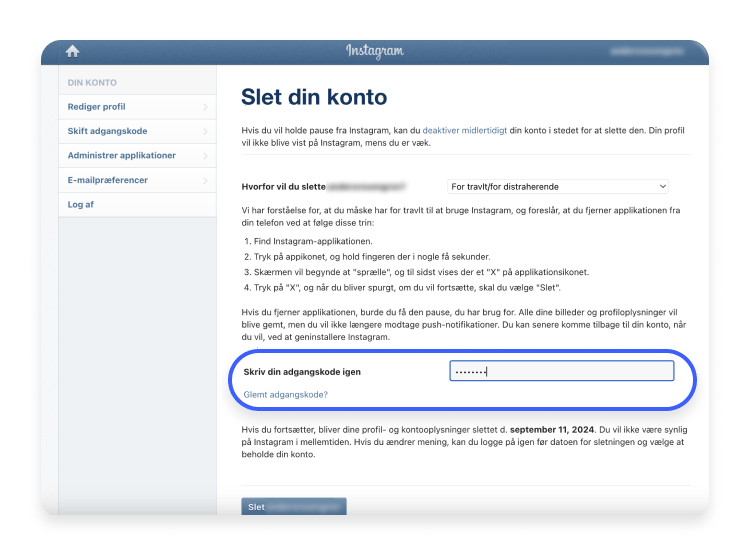Click step 4 about pressing X and Slet
750x558 pixels.
pyautogui.click(x=402, y=287)
